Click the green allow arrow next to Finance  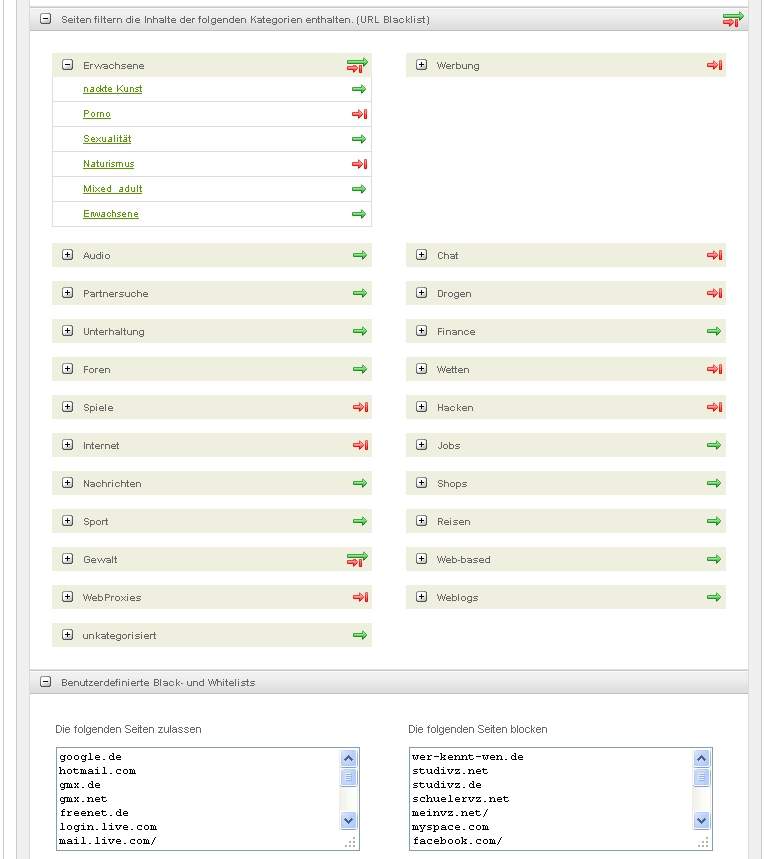click(714, 331)
